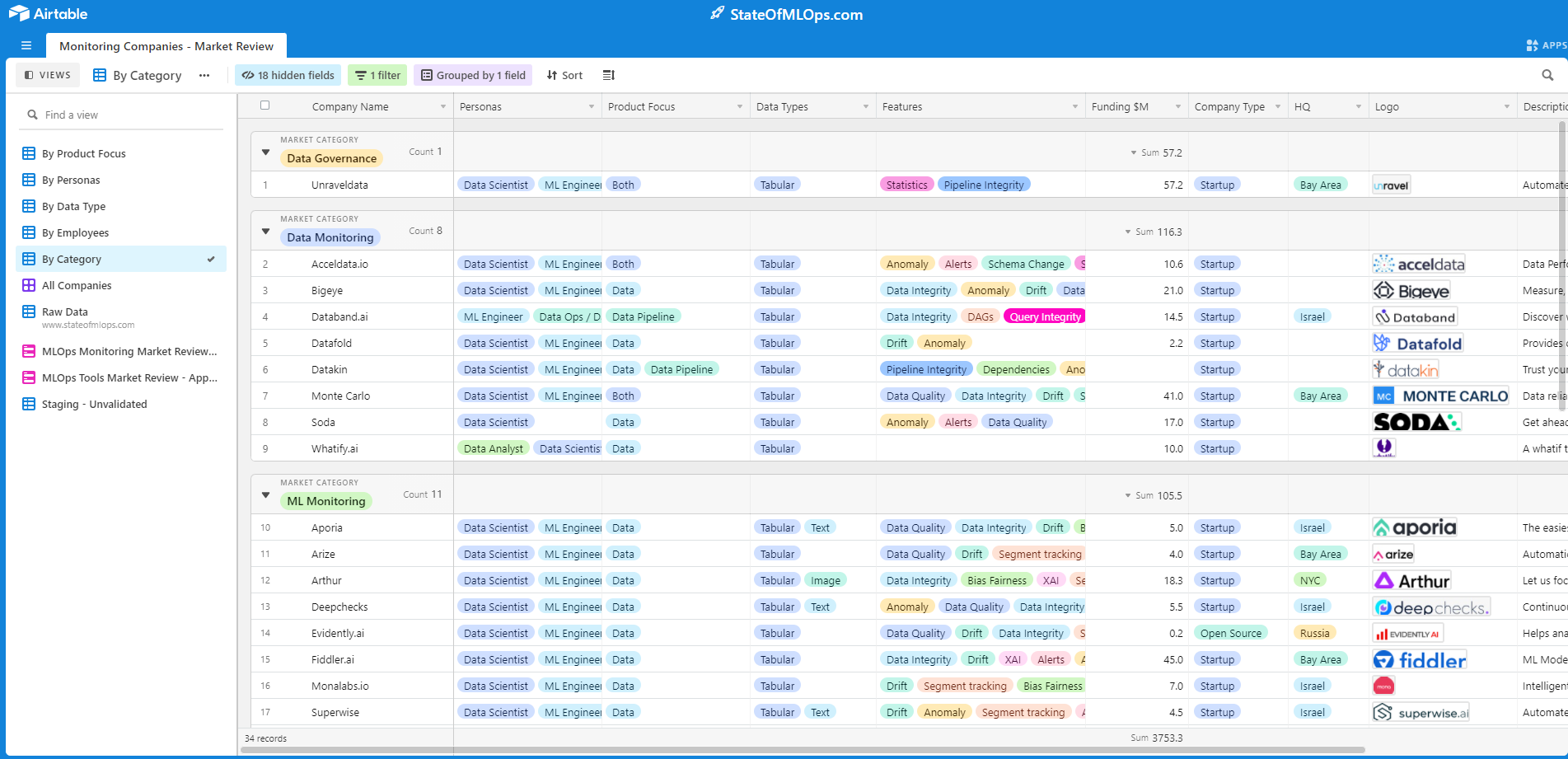This screenshot has height=759, width=1568.
Task: Open the Monalabs.io red logo thumbnail
Action: coord(1383,686)
